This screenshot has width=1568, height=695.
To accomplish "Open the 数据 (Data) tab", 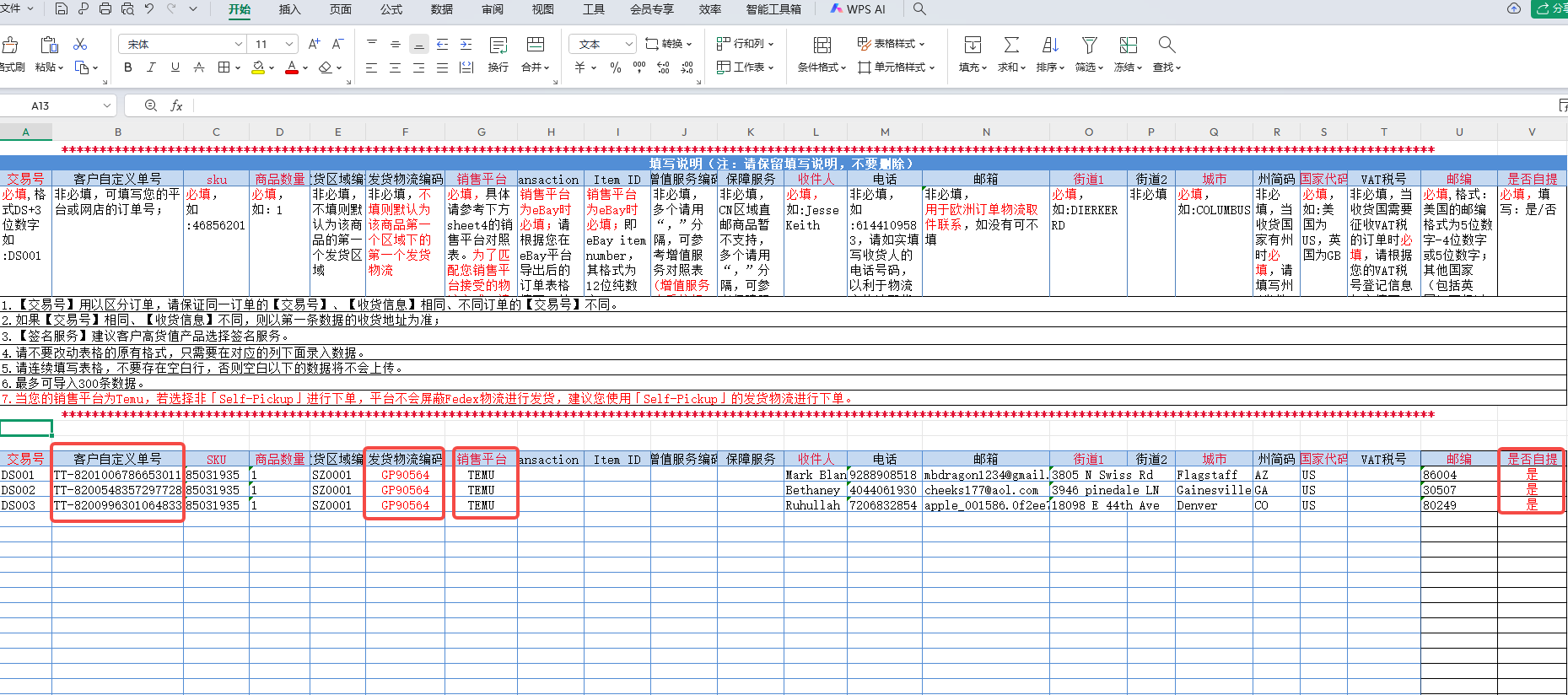I will pos(441,9).
